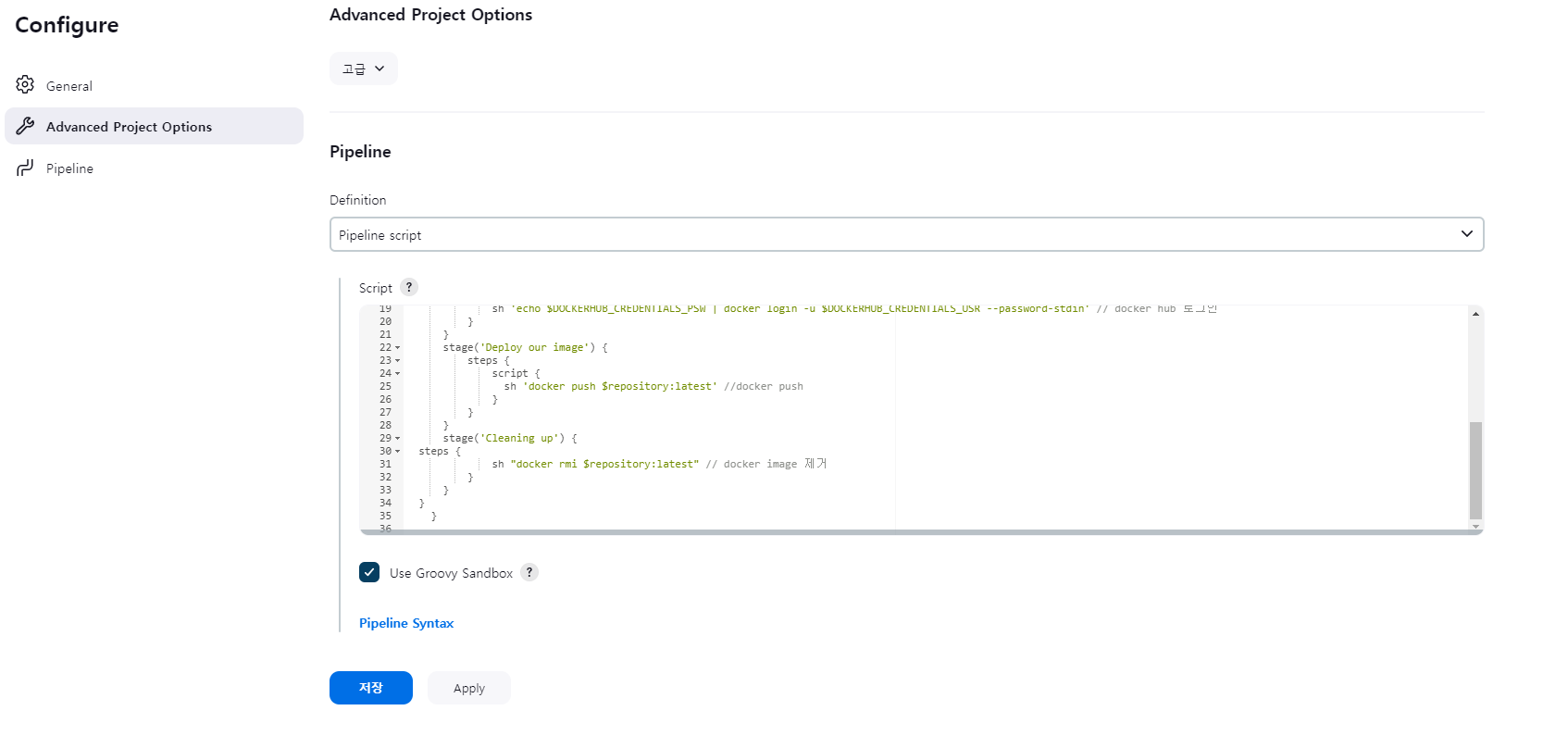Open help for the Script field
The image size is (1568, 748).
pyautogui.click(x=409, y=287)
